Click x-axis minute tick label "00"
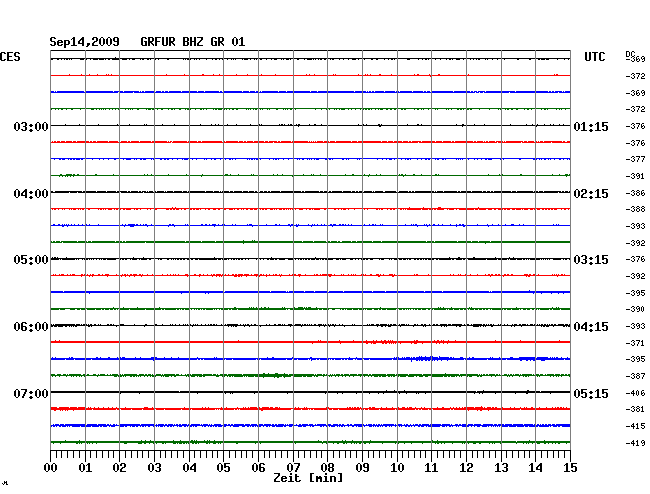Viewport: 650px width, 494px height. 51,468
